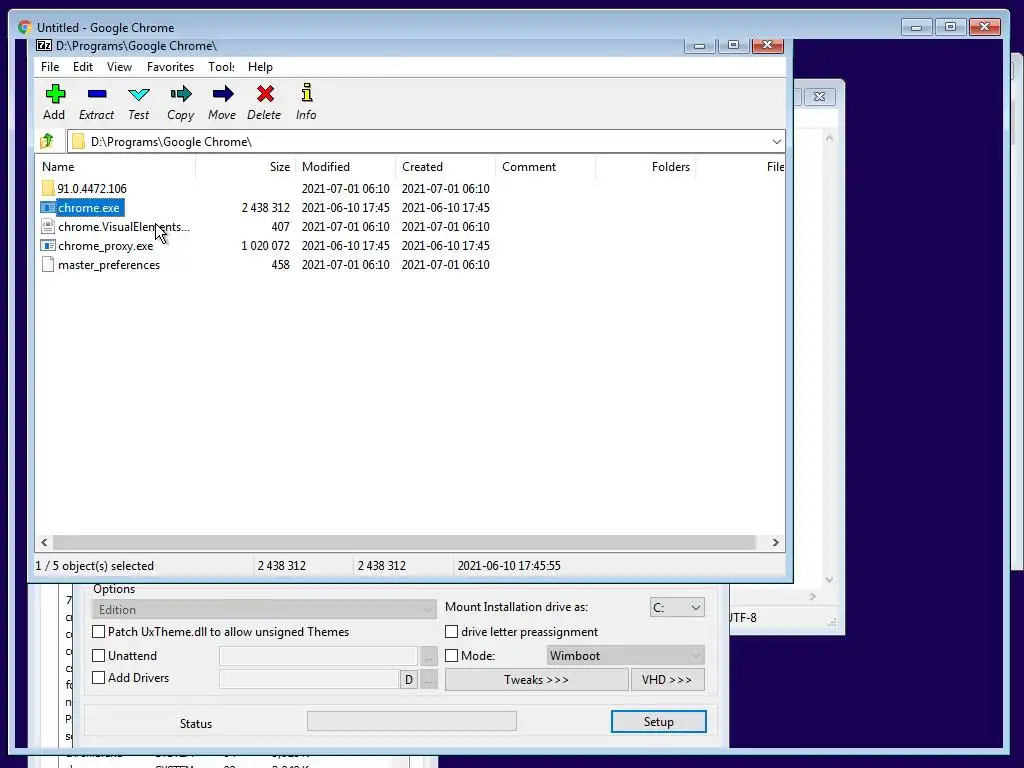The height and width of the screenshot is (768, 1024).
Task: Open the Tools menu
Action: [221, 67]
